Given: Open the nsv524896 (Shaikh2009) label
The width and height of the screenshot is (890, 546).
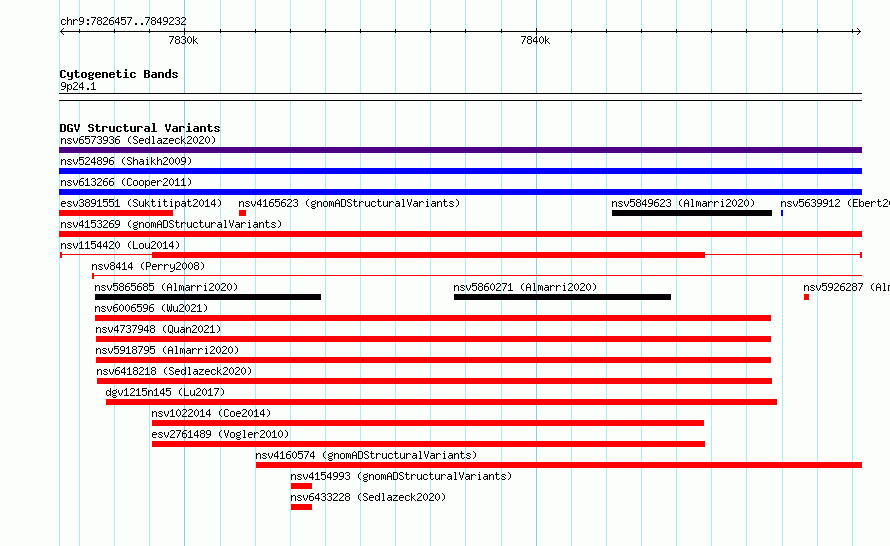Looking at the screenshot, I should [x=126, y=161].
